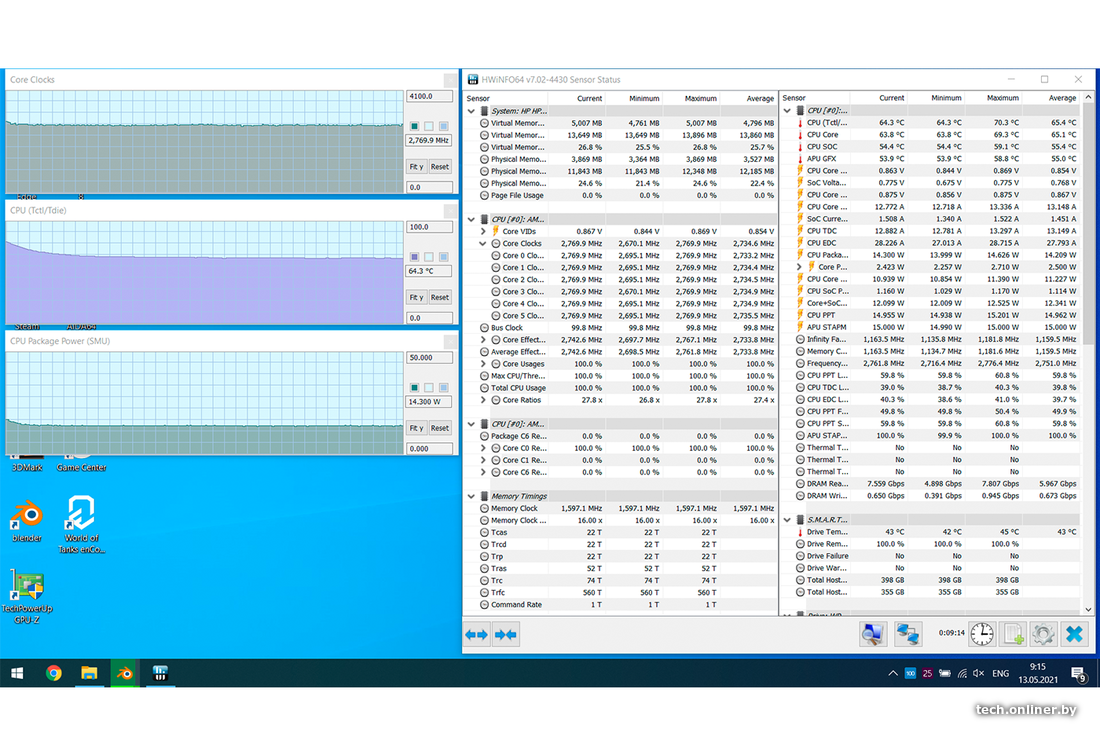Click the expand layout arrows icon in HWiNFO

477,634
